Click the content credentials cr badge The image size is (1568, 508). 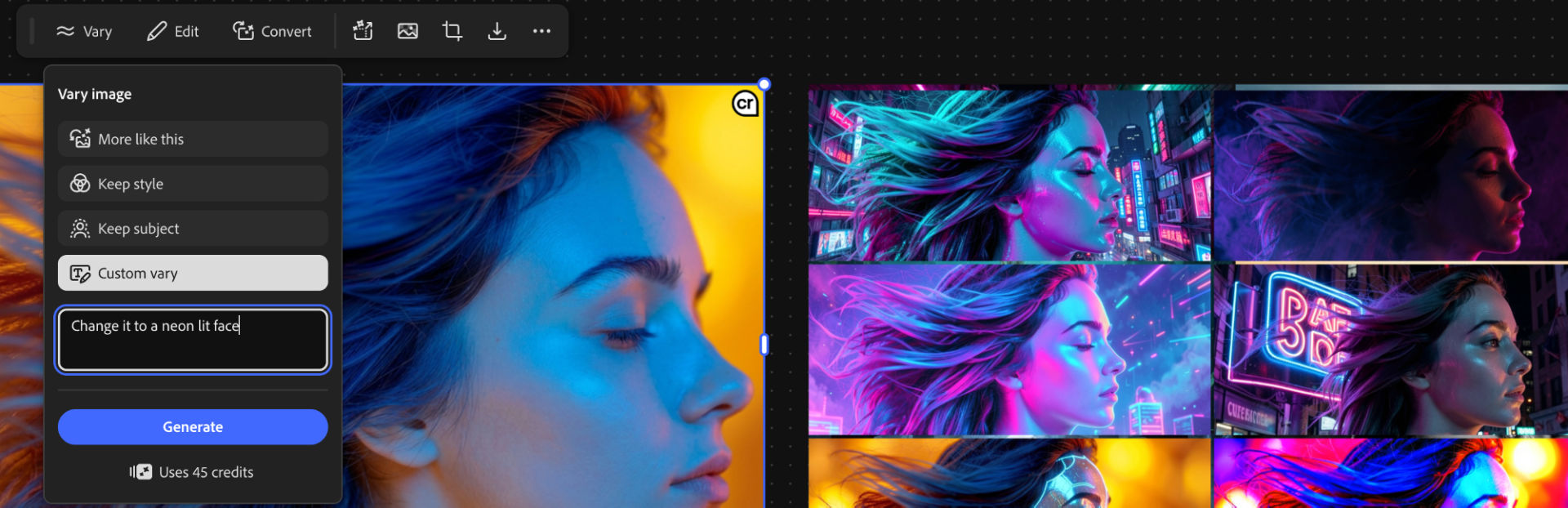click(745, 104)
